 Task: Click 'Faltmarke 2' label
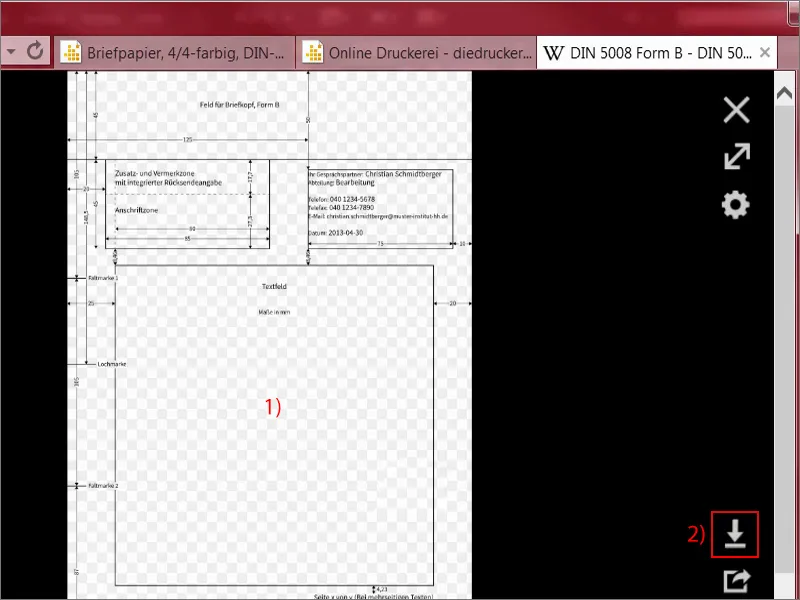point(103,486)
